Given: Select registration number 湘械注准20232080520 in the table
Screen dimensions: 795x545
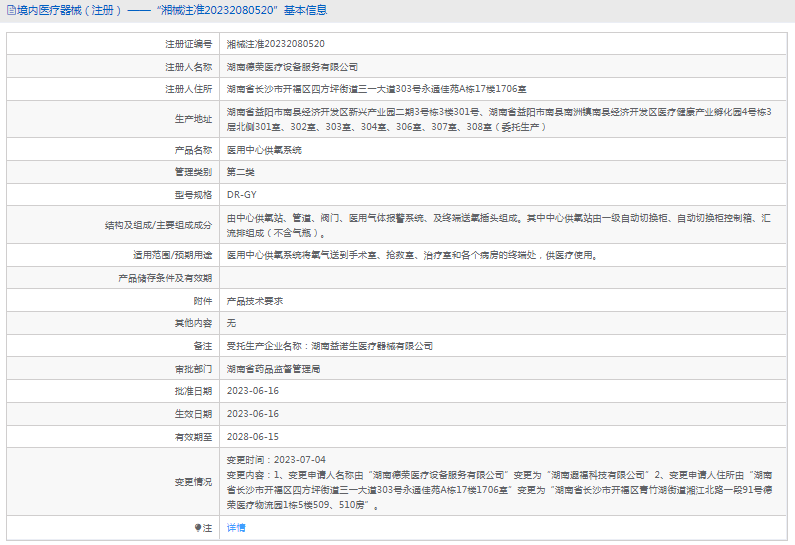Looking at the screenshot, I should tap(276, 44).
